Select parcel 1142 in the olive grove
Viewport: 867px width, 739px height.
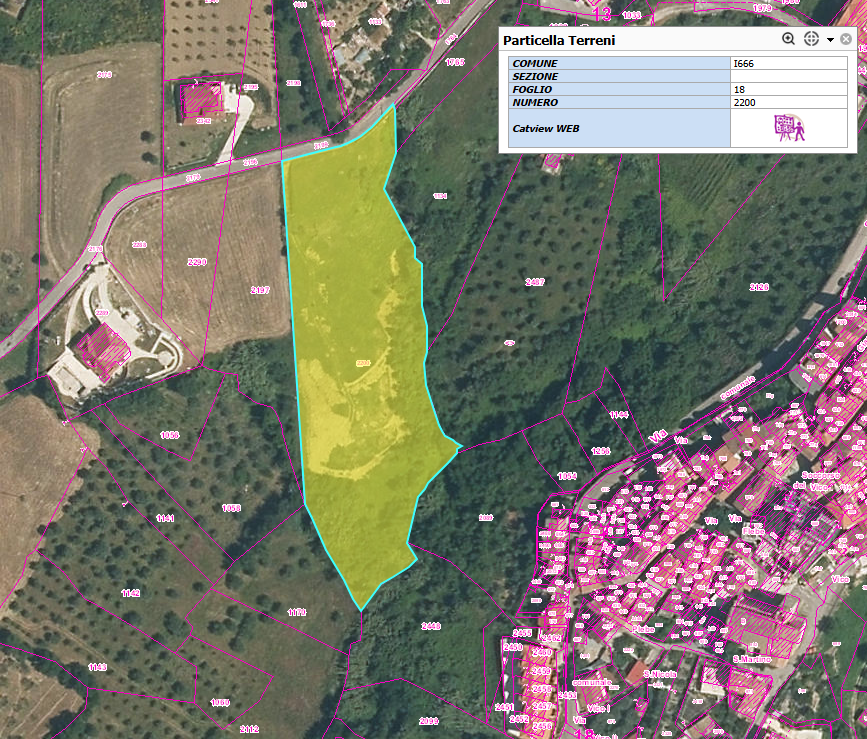(x=130, y=593)
